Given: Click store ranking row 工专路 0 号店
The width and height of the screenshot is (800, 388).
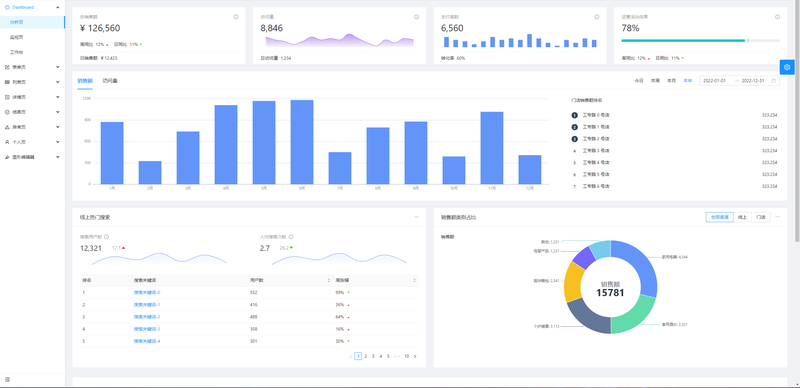Looking at the screenshot, I should point(674,115).
